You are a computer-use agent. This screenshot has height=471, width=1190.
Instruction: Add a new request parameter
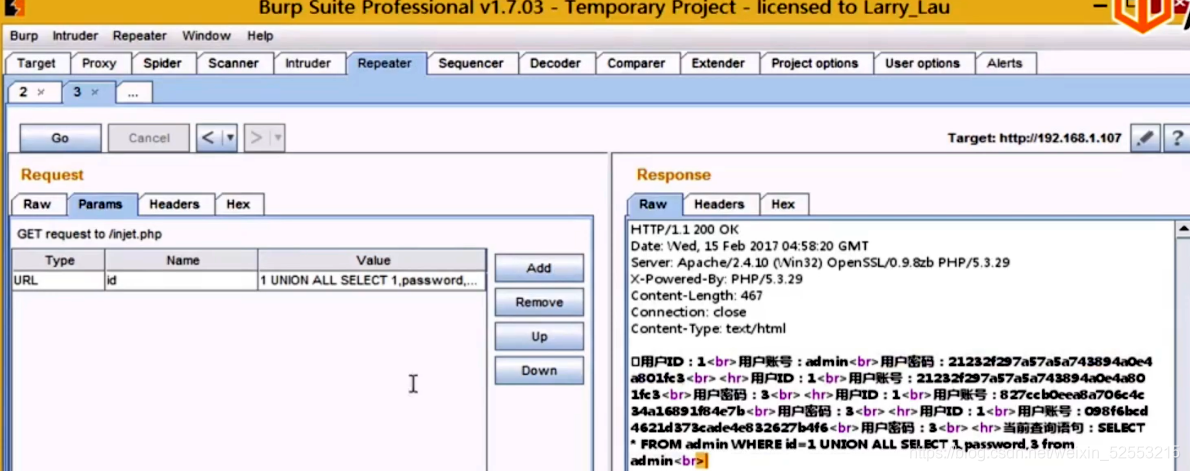tap(539, 268)
